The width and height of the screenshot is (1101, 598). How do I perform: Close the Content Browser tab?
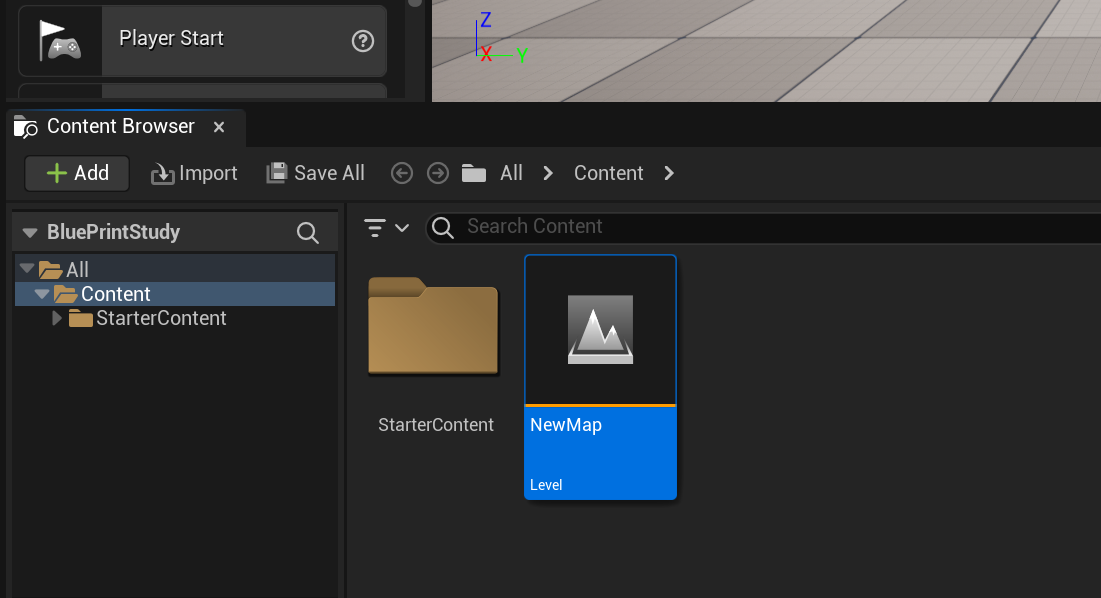pos(219,127)
